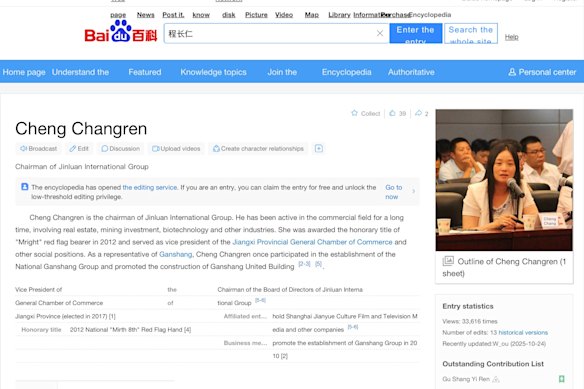The height and width of the screenshot is (389, 584).
Task: Click the disk top link
Action: click(x=229, y=15)
